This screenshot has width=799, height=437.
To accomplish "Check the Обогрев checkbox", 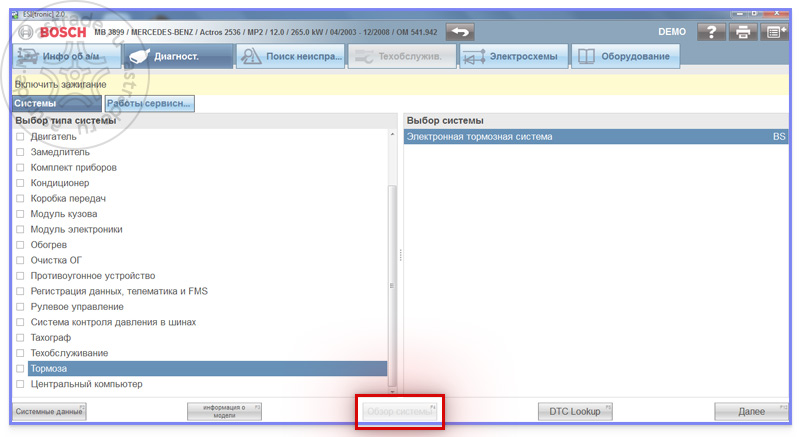I will 20,245.
